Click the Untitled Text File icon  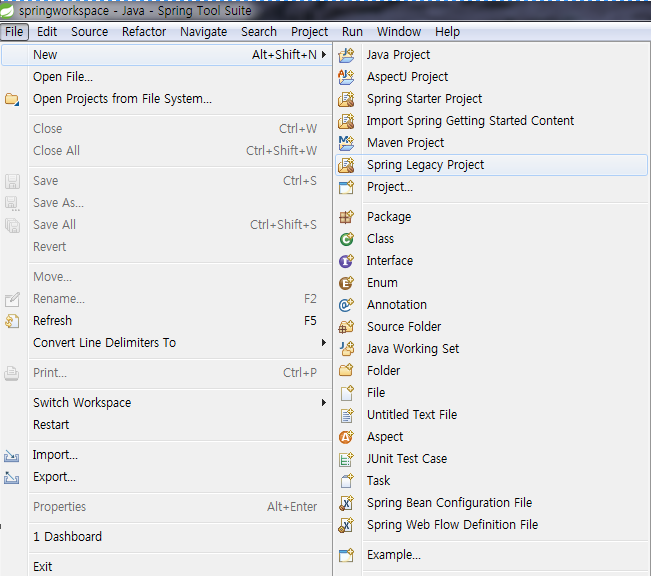[x=346, y=414]
